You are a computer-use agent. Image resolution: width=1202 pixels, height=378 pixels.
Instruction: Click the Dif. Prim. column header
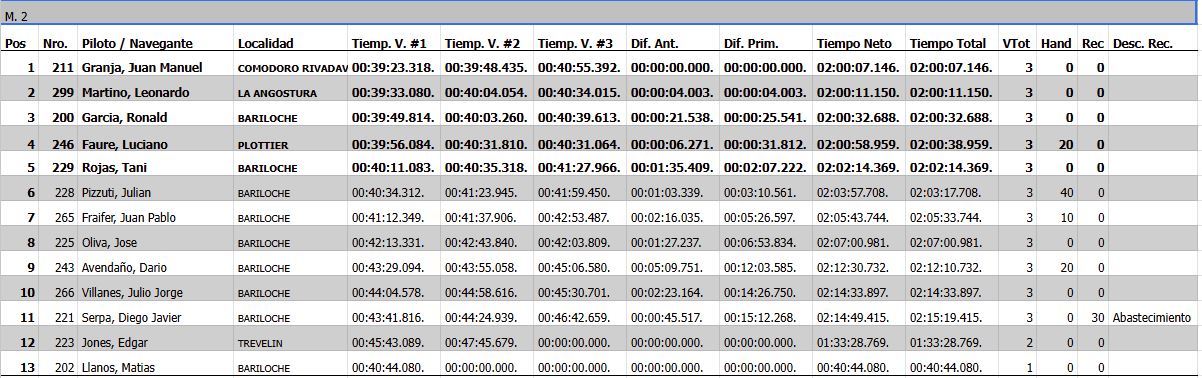click(752, 44)
